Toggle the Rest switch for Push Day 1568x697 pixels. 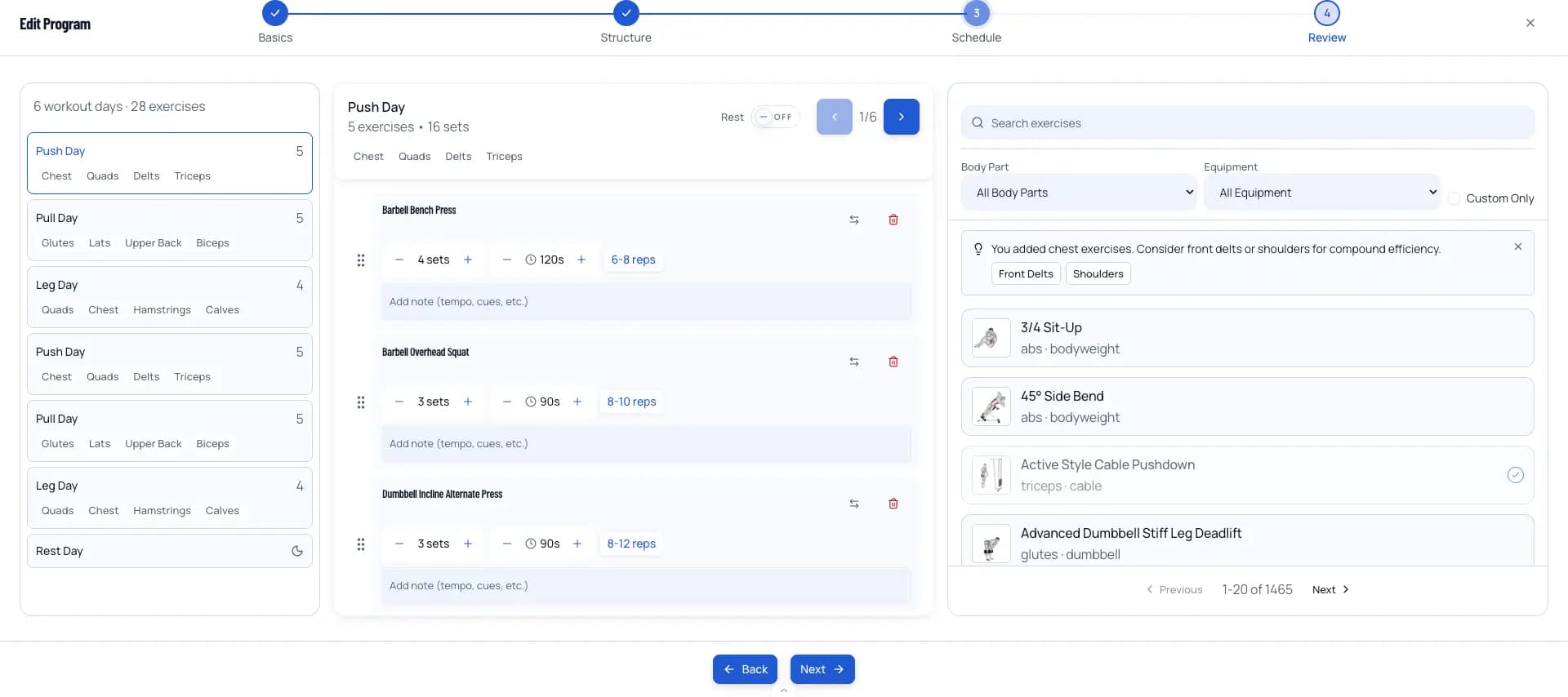tap(775, 117)
